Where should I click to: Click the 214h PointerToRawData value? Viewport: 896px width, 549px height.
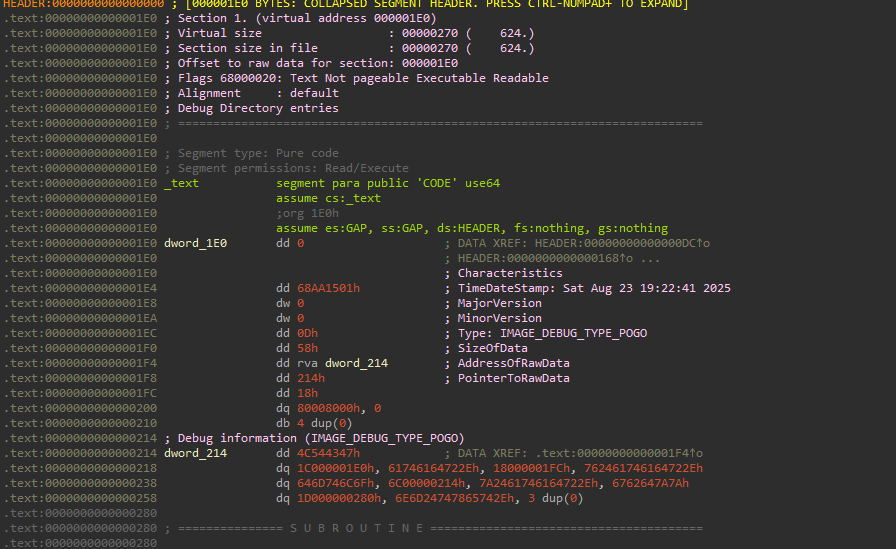coord(310,378)
